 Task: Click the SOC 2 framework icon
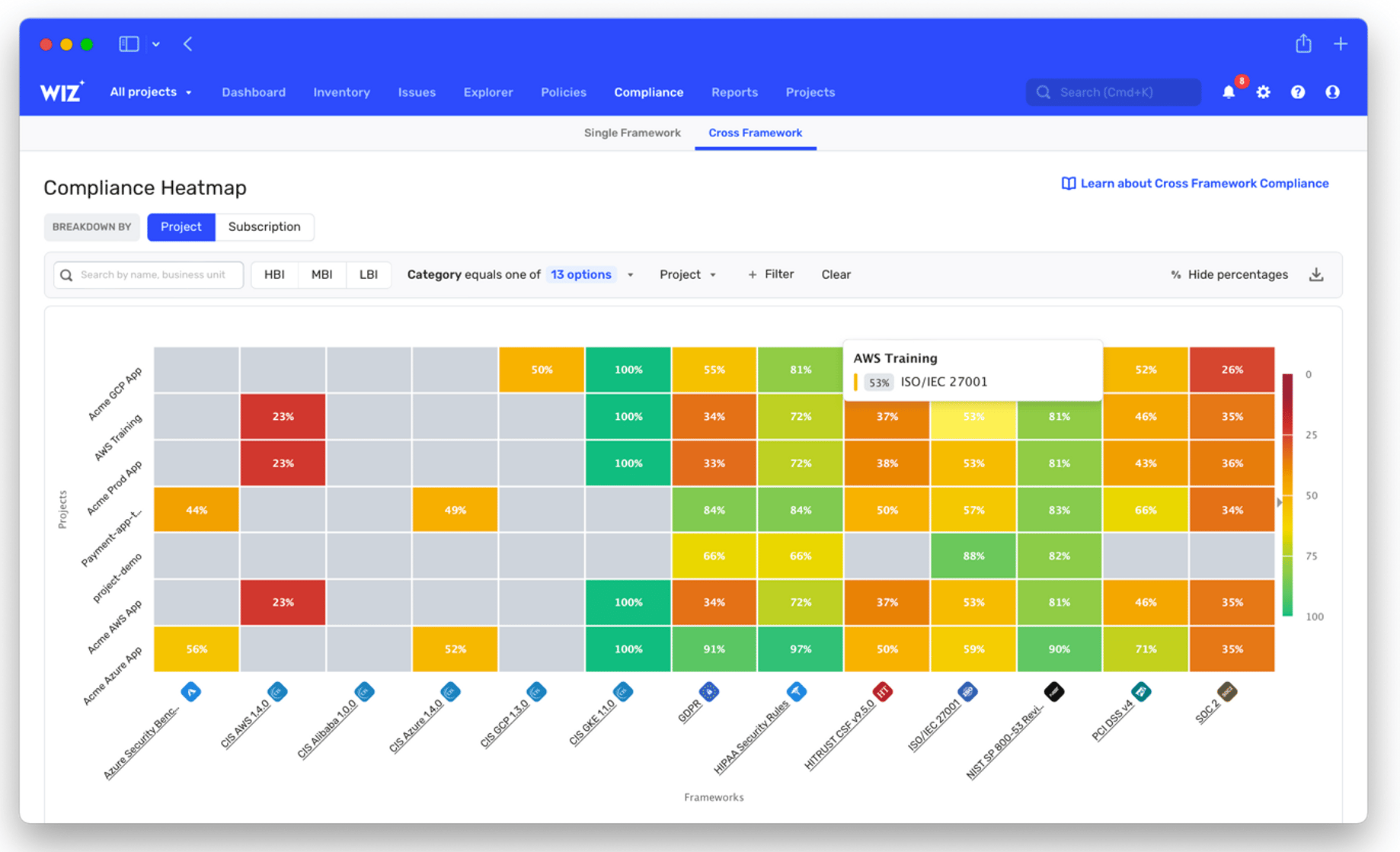1227,692
